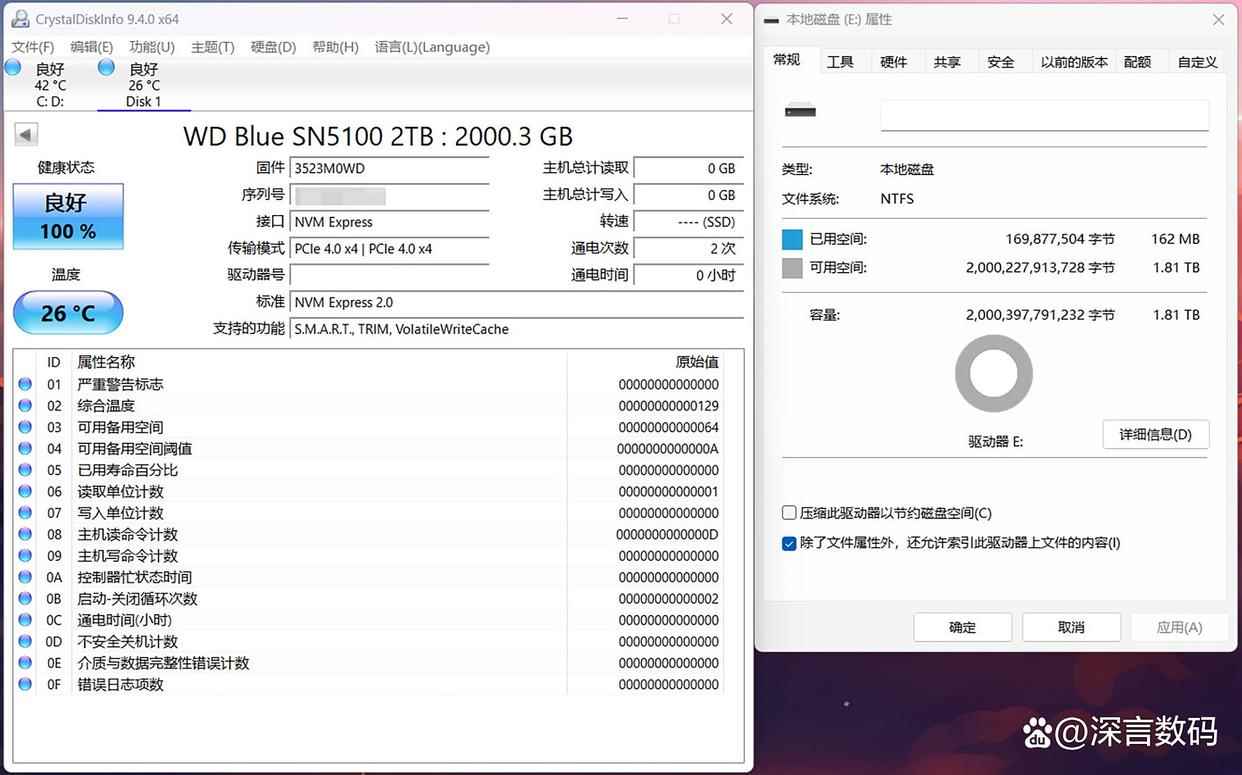Click the WD Blue SN5100 2TB disk title
Screen dimensions: 1242x775
(x=378, y=136)
